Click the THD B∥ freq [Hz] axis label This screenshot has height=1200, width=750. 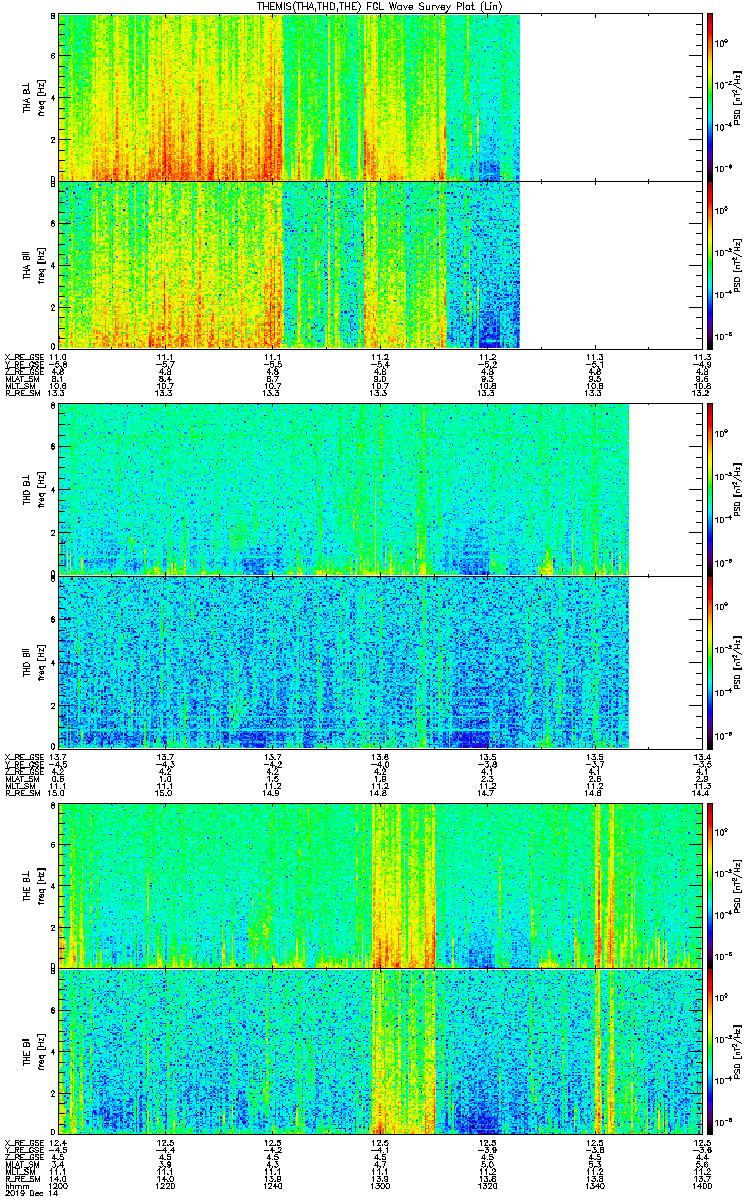pyautogui.click(x=42, y=662)
